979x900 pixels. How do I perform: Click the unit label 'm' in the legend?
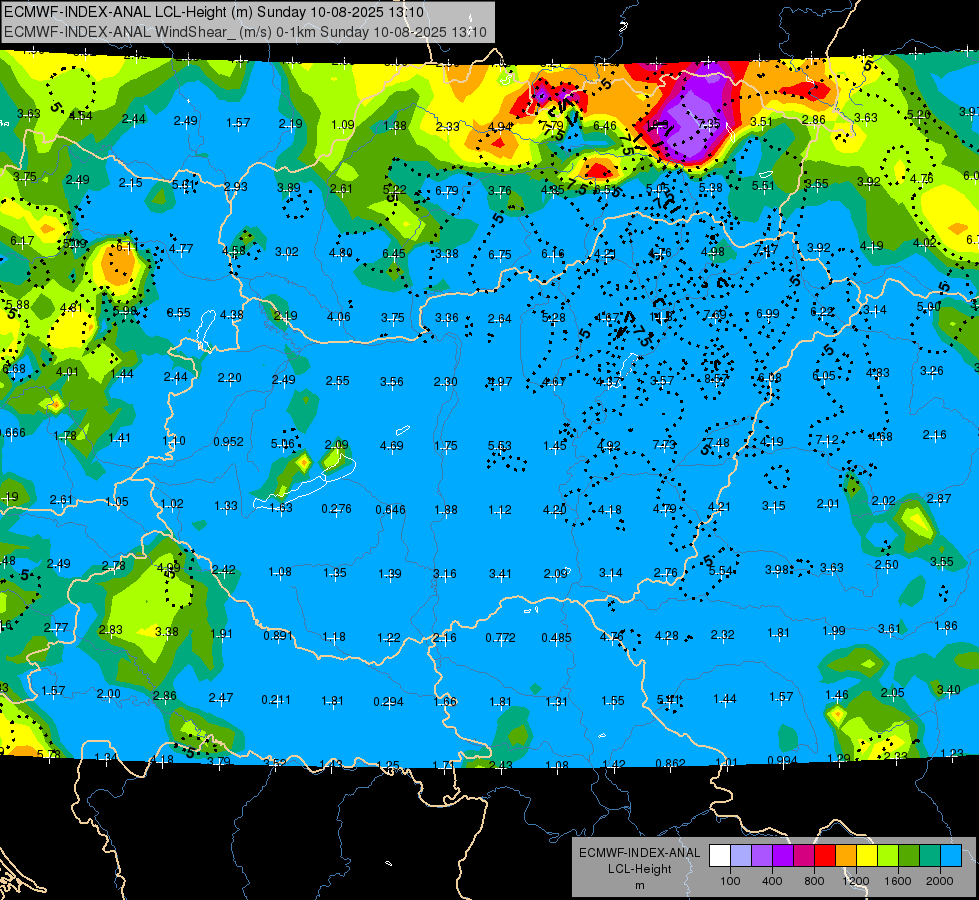point(639,886)
